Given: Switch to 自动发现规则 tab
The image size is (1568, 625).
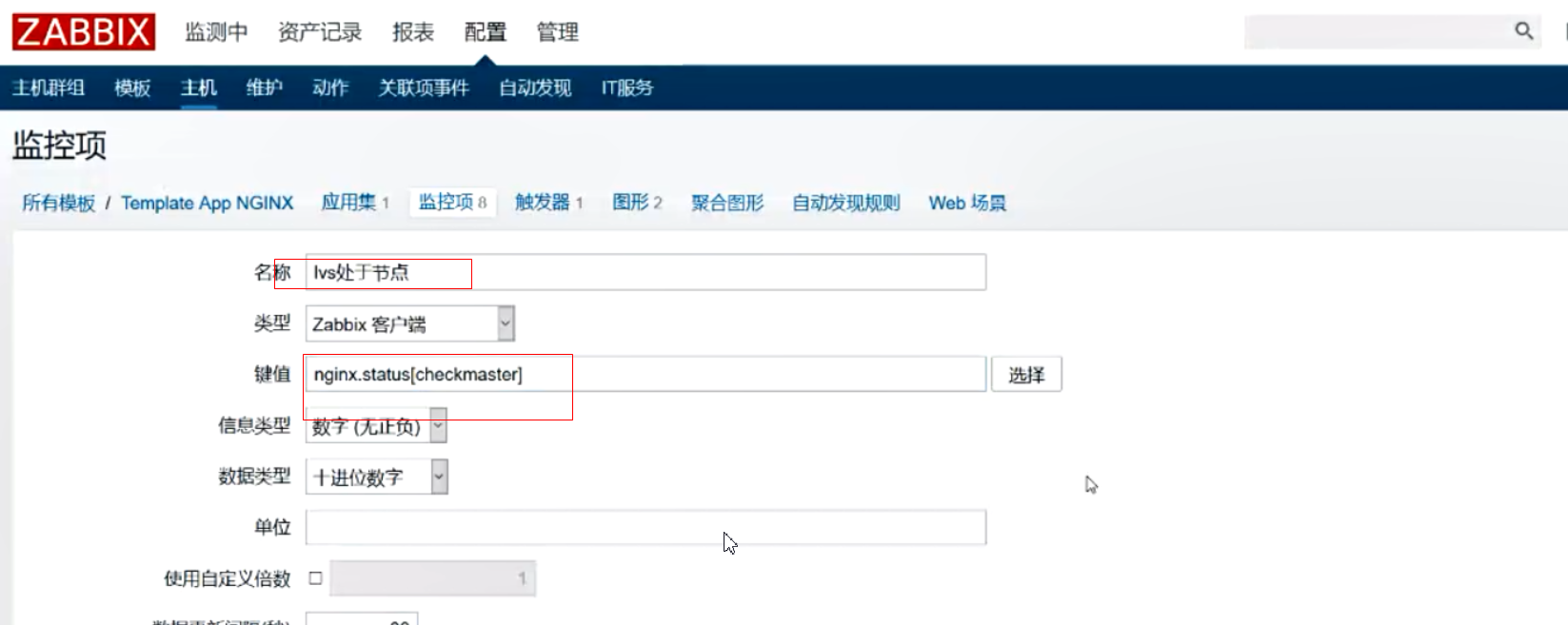Looking at the screenshot, I should pos(846,203).
